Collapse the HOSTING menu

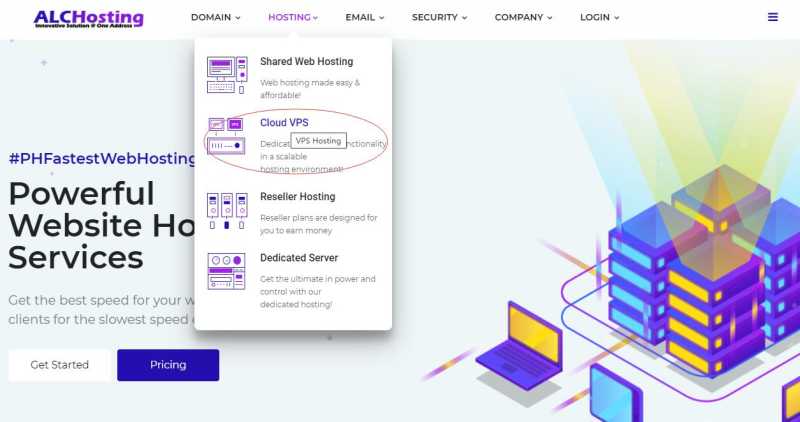[x=293, y=17]
